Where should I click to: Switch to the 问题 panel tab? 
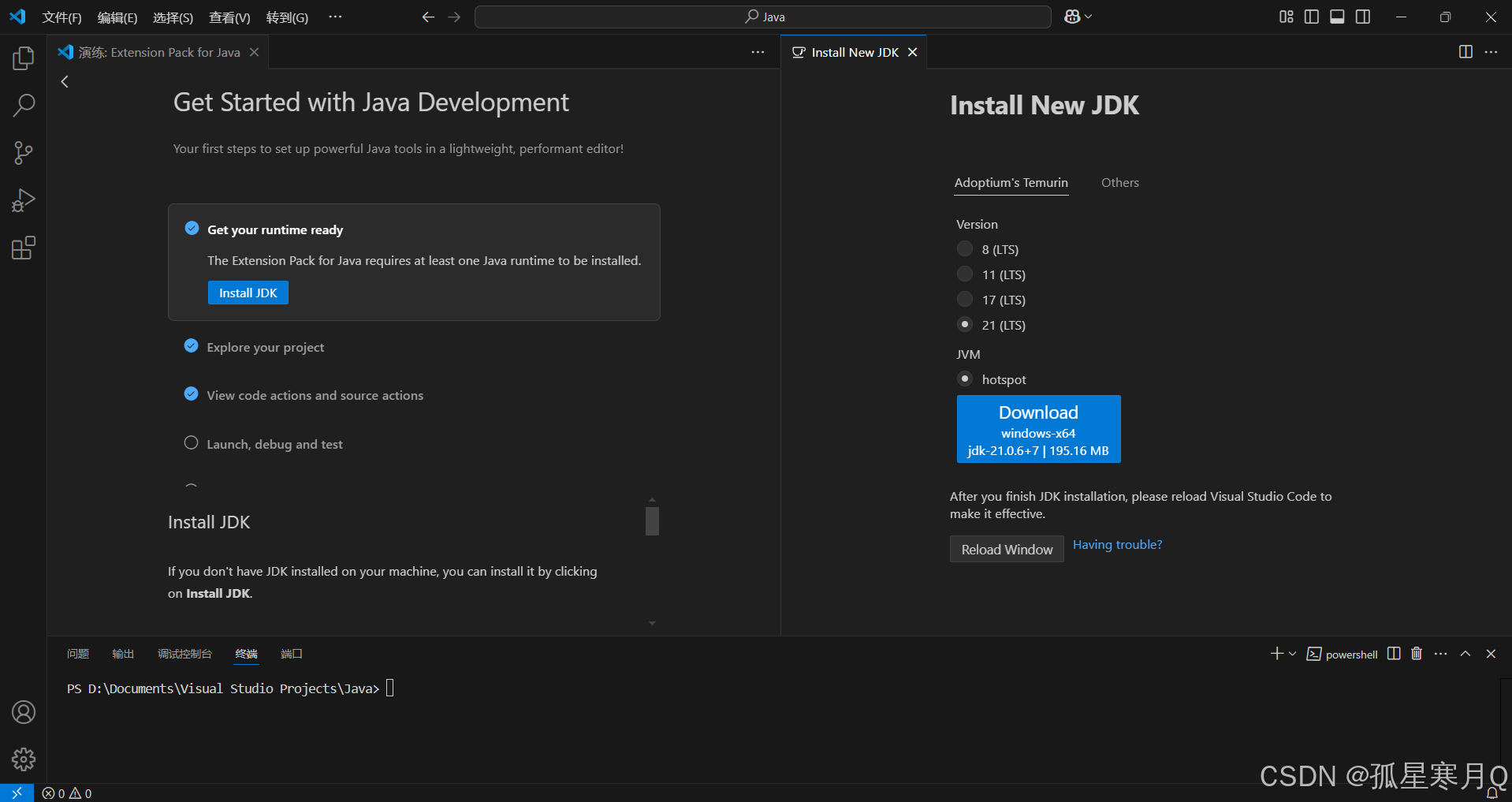tap(78, 654)
